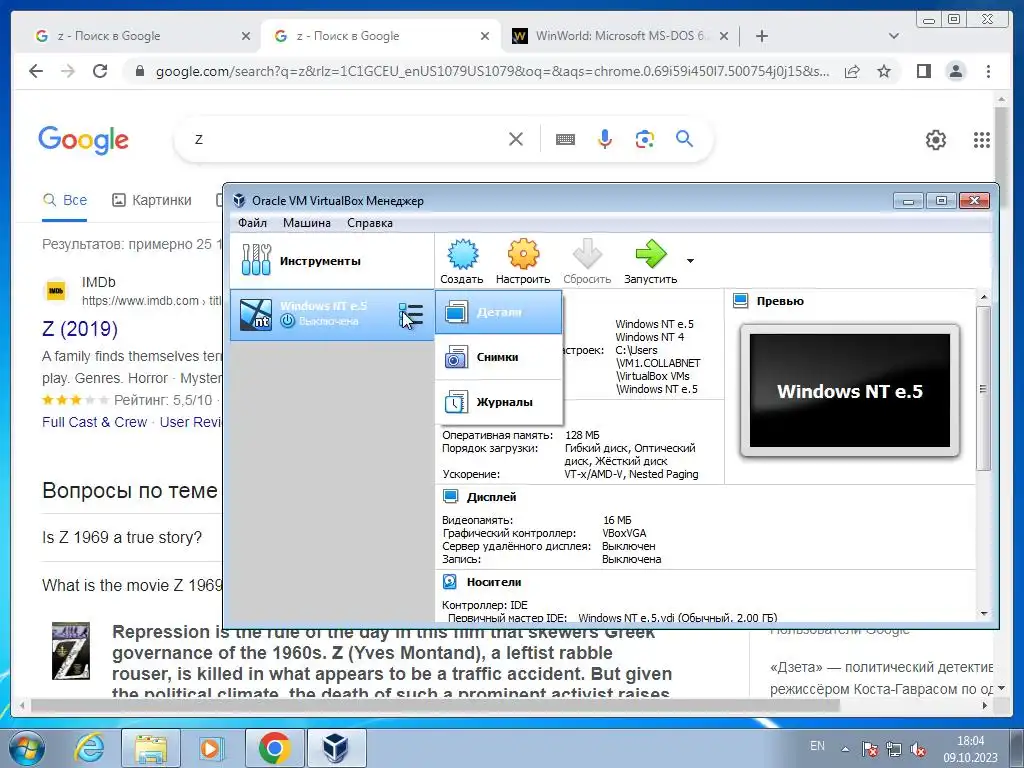Toggle the Chrome side panel icon
The width and height of the screenshot is (1024, 768).
[923, 71]
